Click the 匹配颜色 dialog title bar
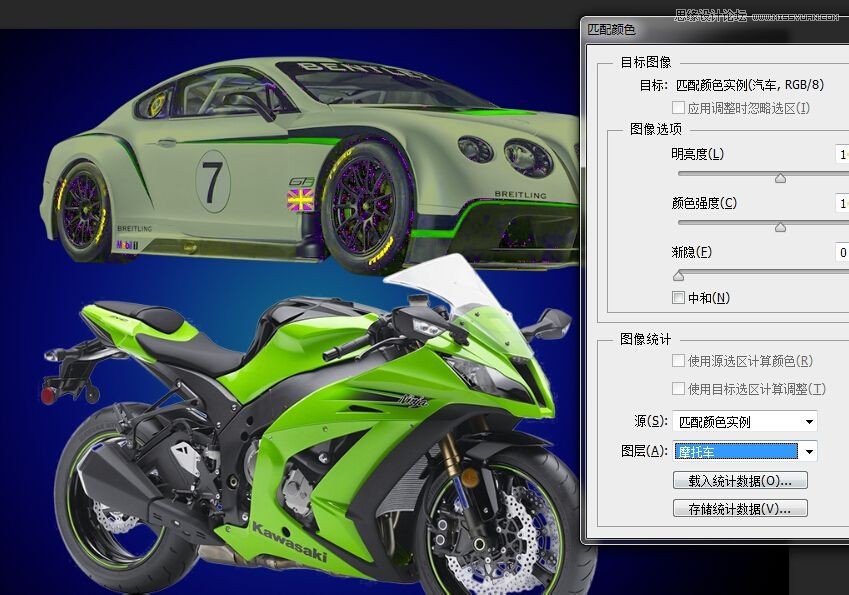Viewport: 849px width, 595px height. click(715, 30)
